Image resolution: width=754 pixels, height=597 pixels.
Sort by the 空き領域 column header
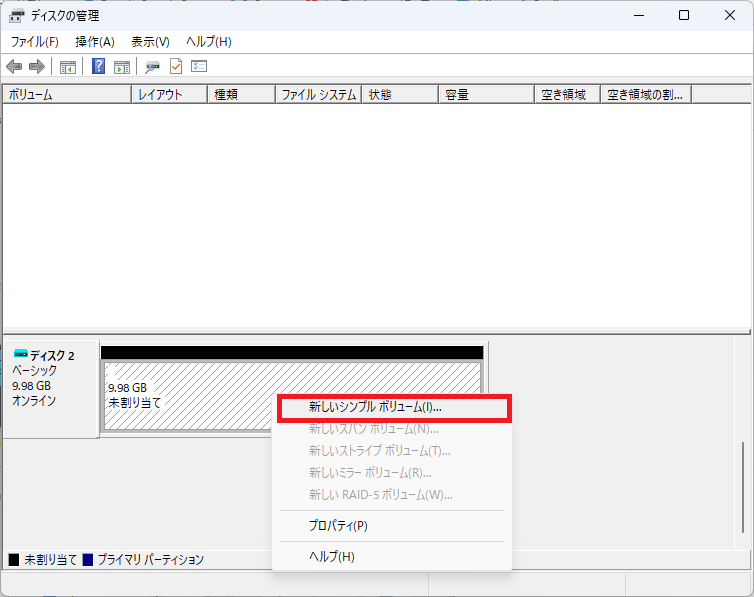(x=568, y=95)
